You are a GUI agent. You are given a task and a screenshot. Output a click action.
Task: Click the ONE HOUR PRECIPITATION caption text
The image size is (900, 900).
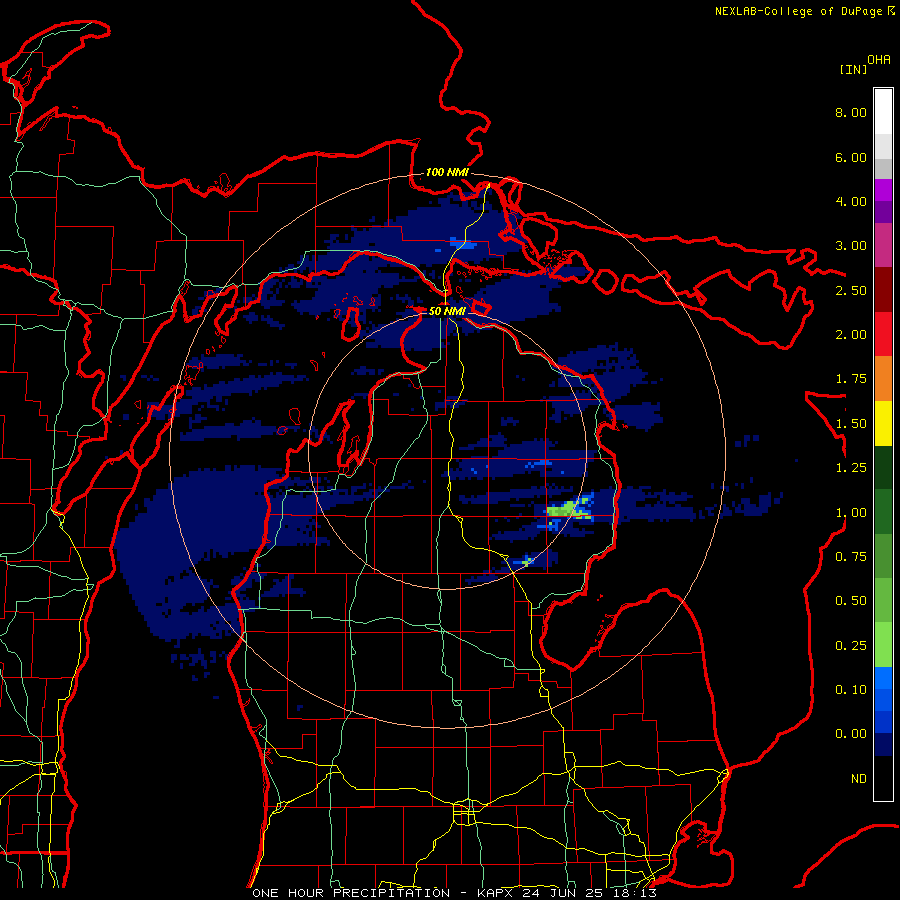point(351,893)
